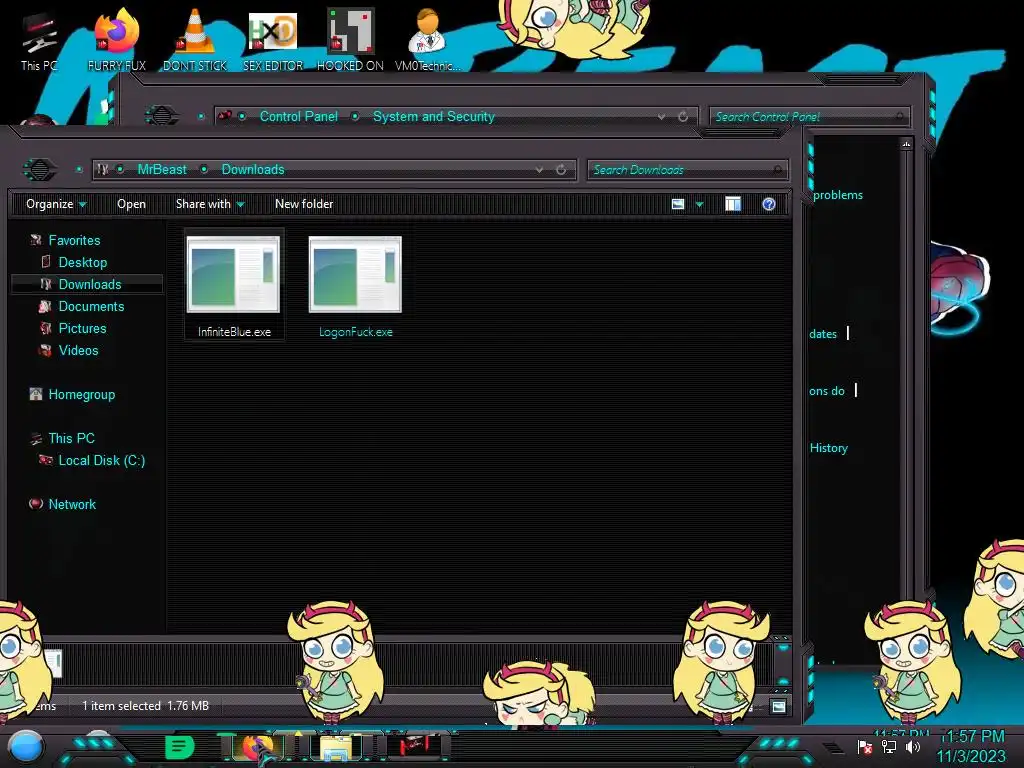Open the taskbar clock and date

[x=972, y=746]
